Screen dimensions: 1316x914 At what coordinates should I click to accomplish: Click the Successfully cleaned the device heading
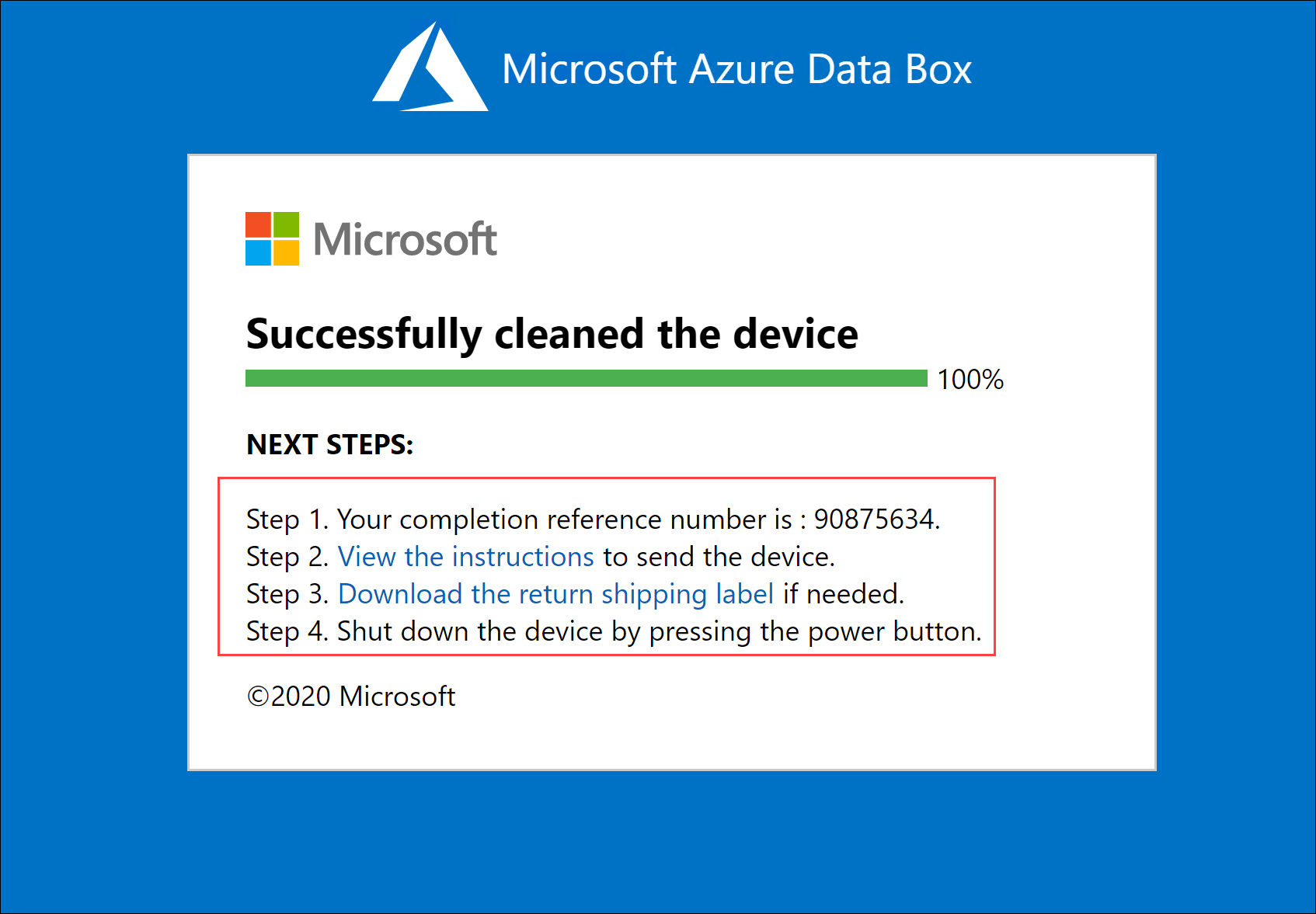[x=552, y=335]
